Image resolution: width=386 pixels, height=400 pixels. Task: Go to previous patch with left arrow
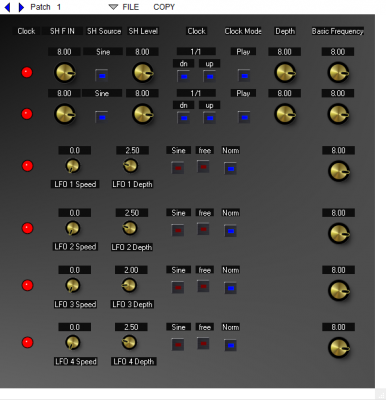pos(7,7)
